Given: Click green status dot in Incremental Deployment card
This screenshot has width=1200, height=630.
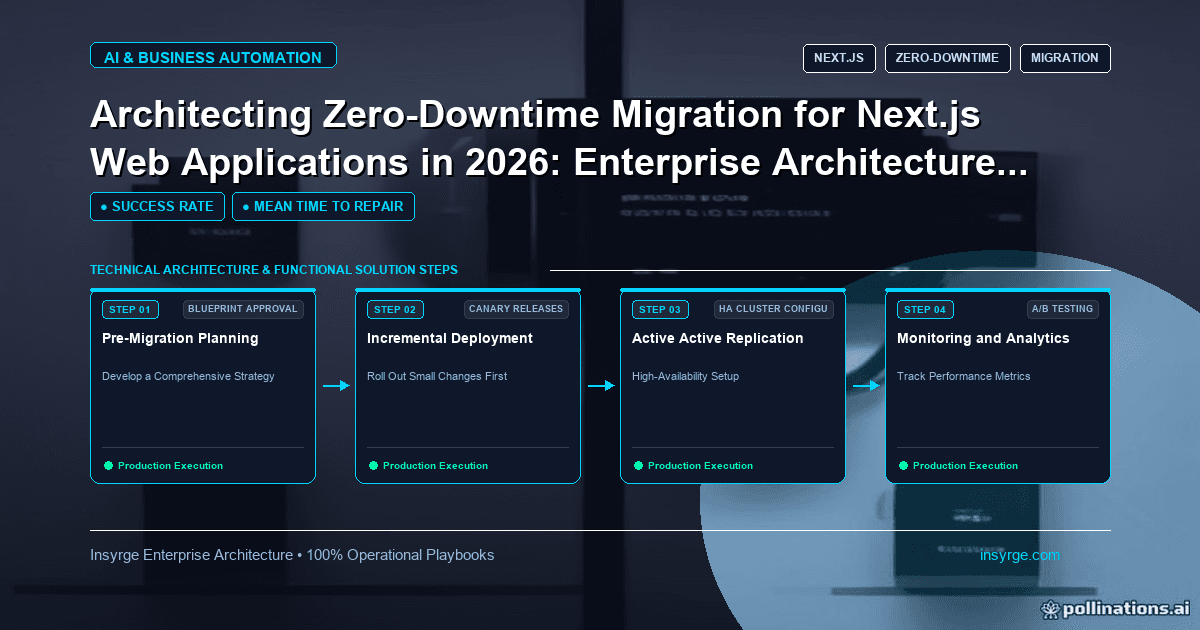Looking at the screenshot, I should (373, 466).
